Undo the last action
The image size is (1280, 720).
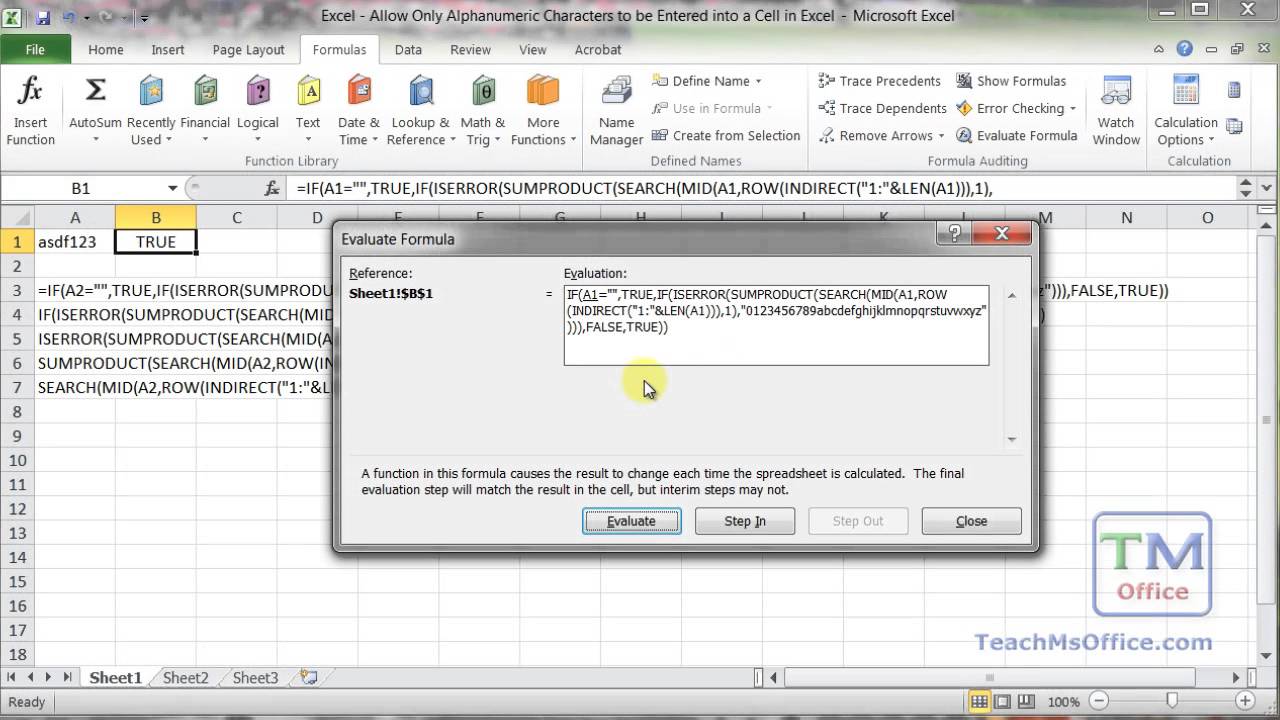(x=68, y=17)
